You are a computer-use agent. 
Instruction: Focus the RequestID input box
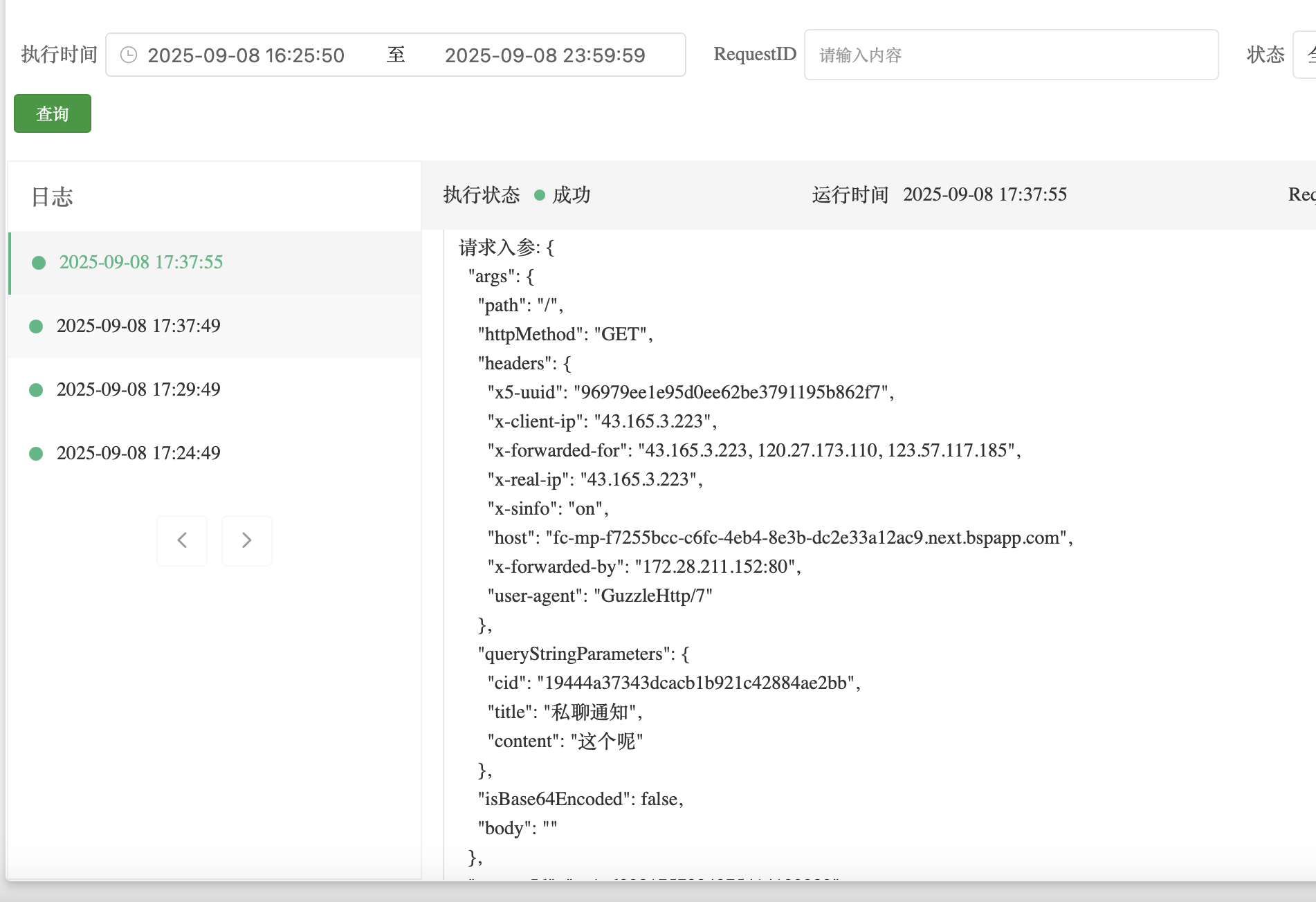pos(1010,55)
